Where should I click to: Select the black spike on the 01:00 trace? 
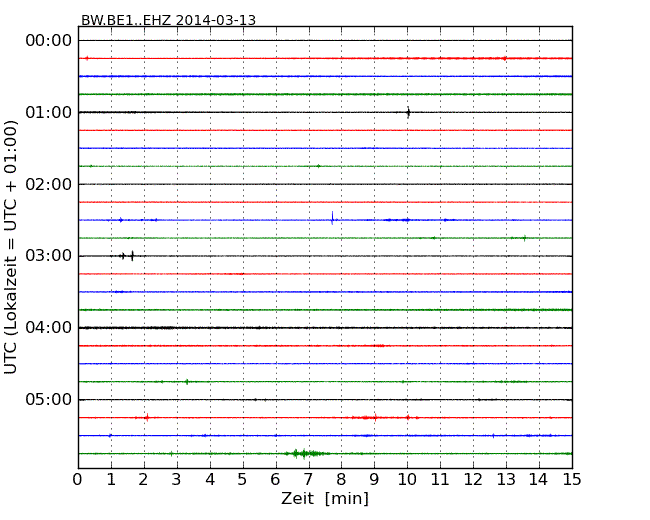(x=408, y=112)
